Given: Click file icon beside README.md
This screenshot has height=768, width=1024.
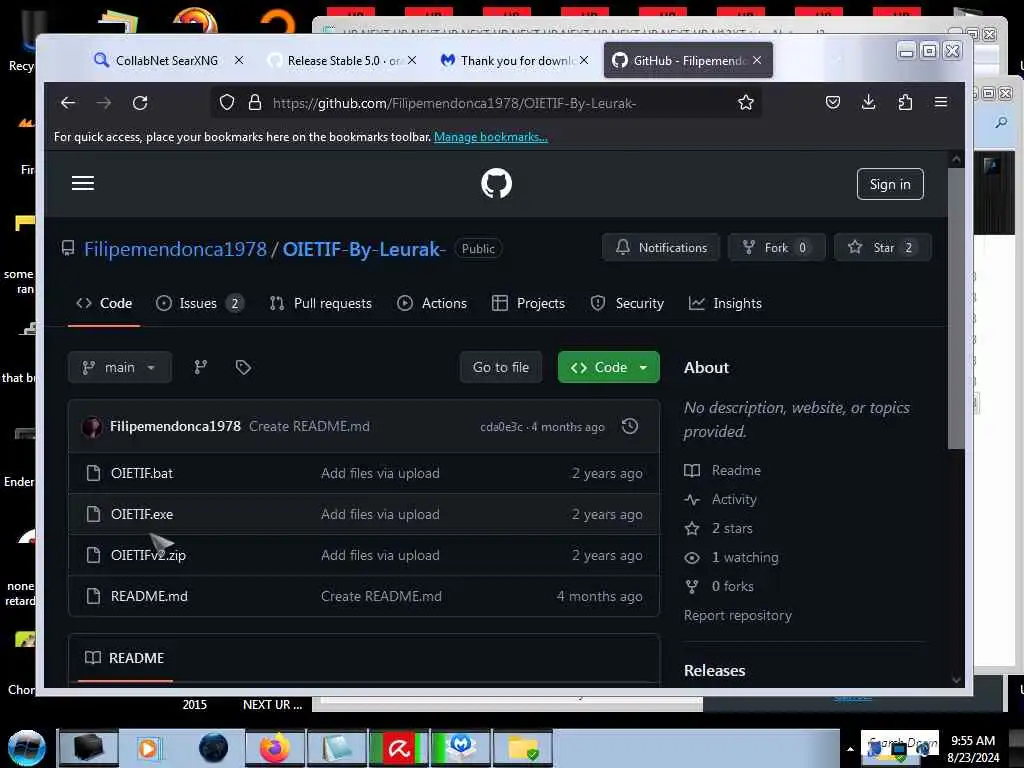Looking at the screenshot, I should (93, 596).
